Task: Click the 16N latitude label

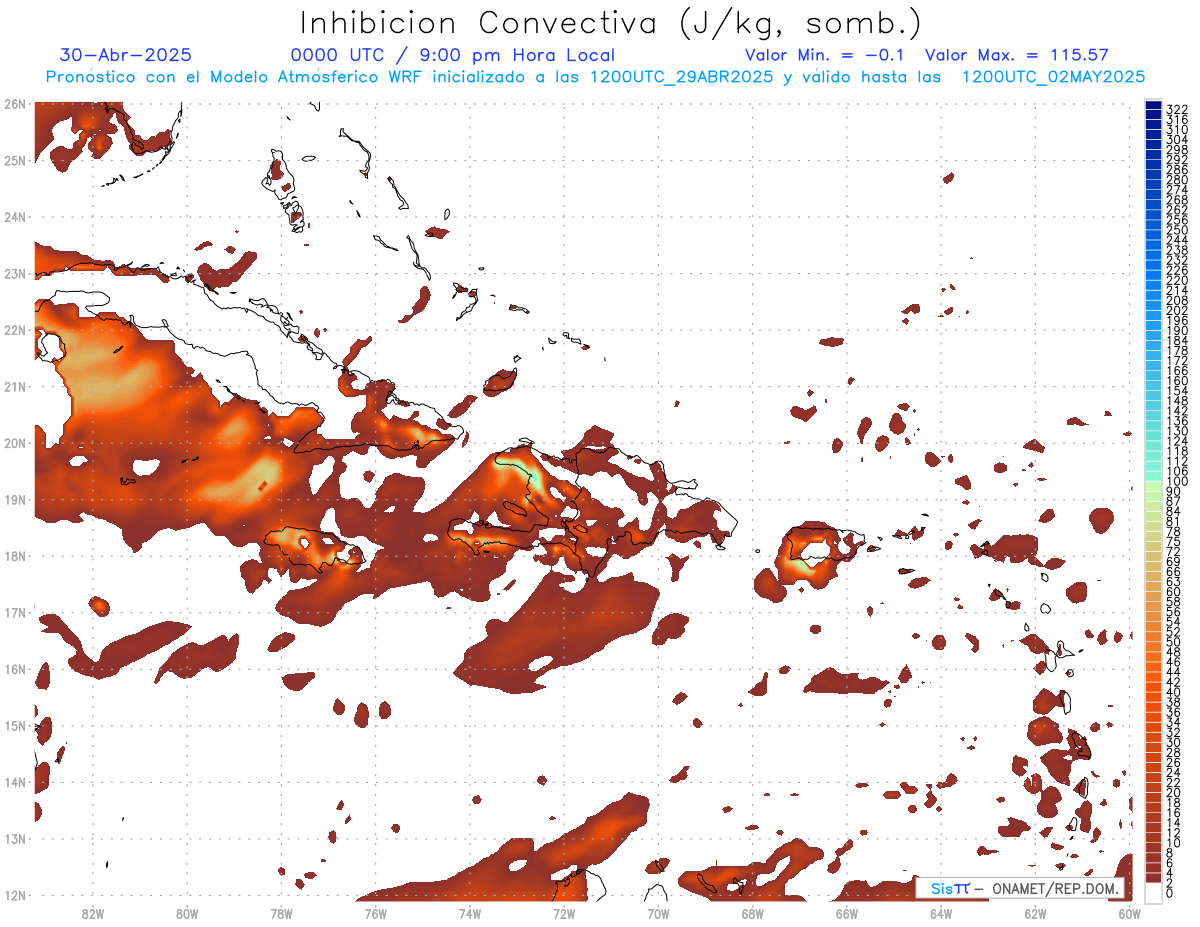Action: point(14,669)
